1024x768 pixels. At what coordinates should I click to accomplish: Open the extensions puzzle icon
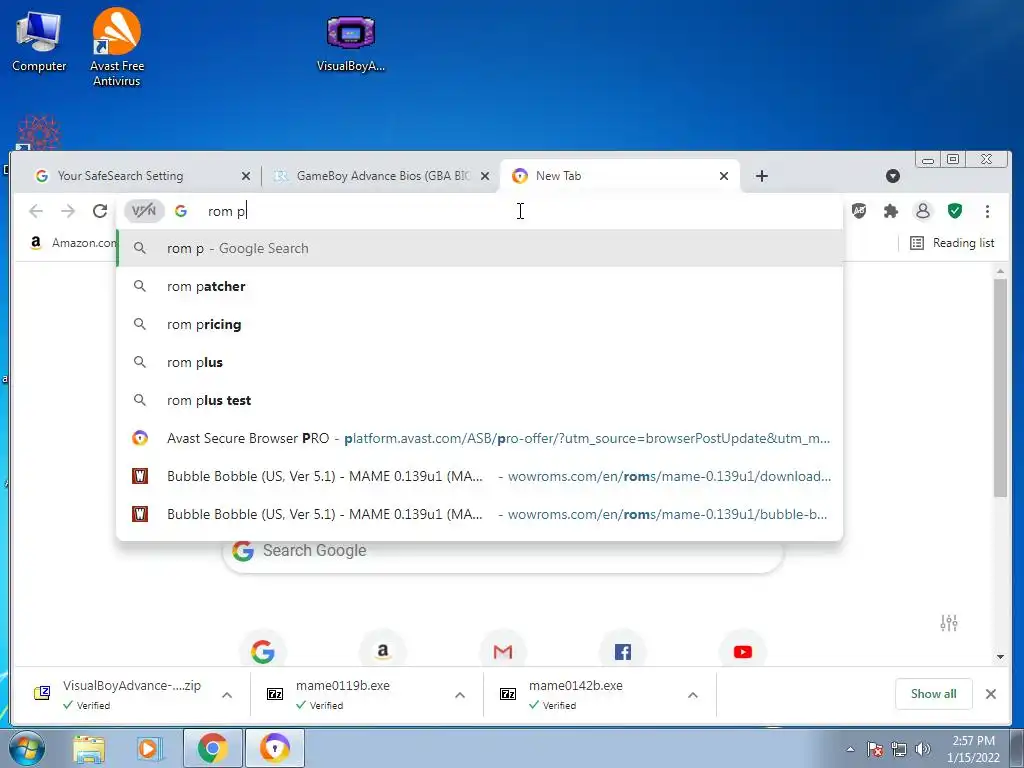(x=891, y=211)
